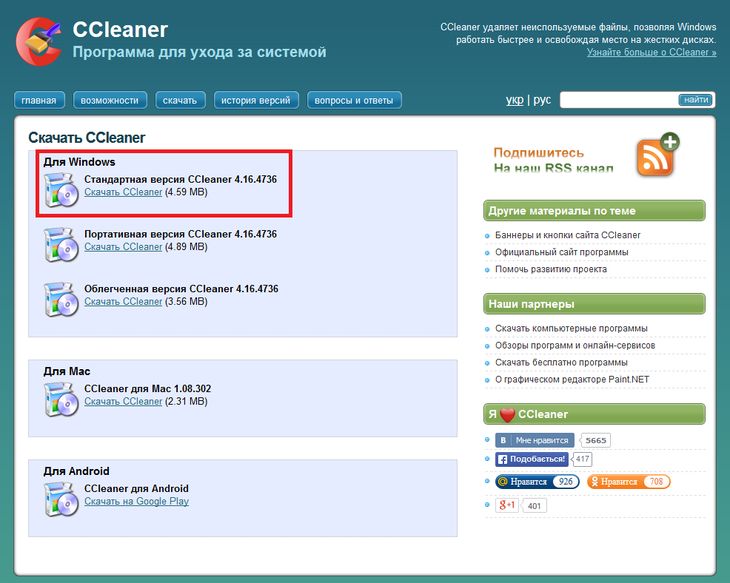Click the CCleaner logo icon in header
Screen dimensions: 730x583
click(38, 40)
